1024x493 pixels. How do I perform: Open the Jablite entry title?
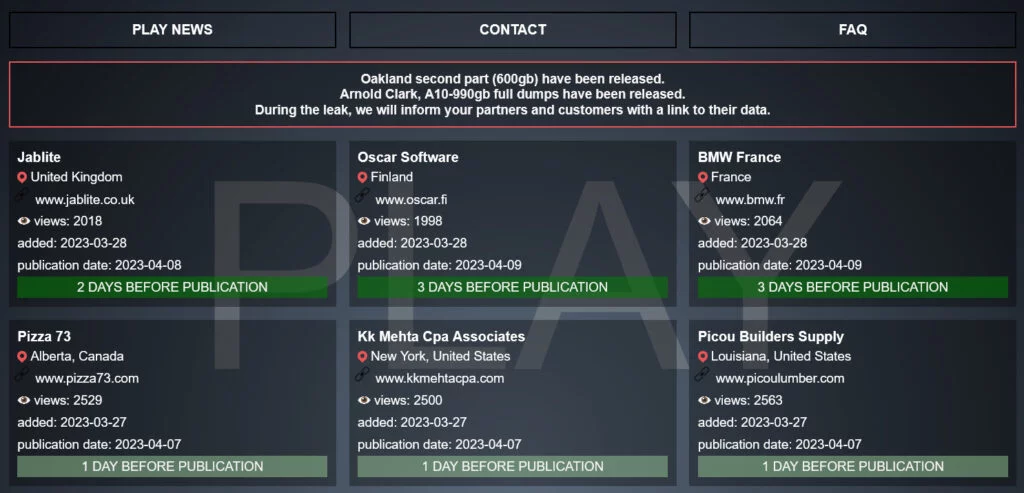pos(39,157)
